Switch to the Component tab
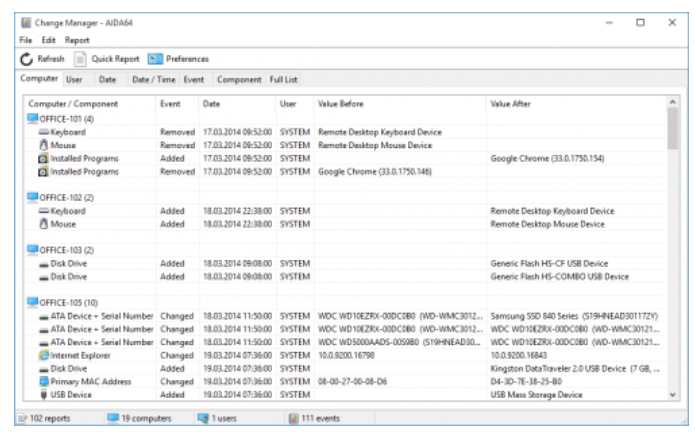The width and height of the screenshot is (695, 432). pos(239,80)
